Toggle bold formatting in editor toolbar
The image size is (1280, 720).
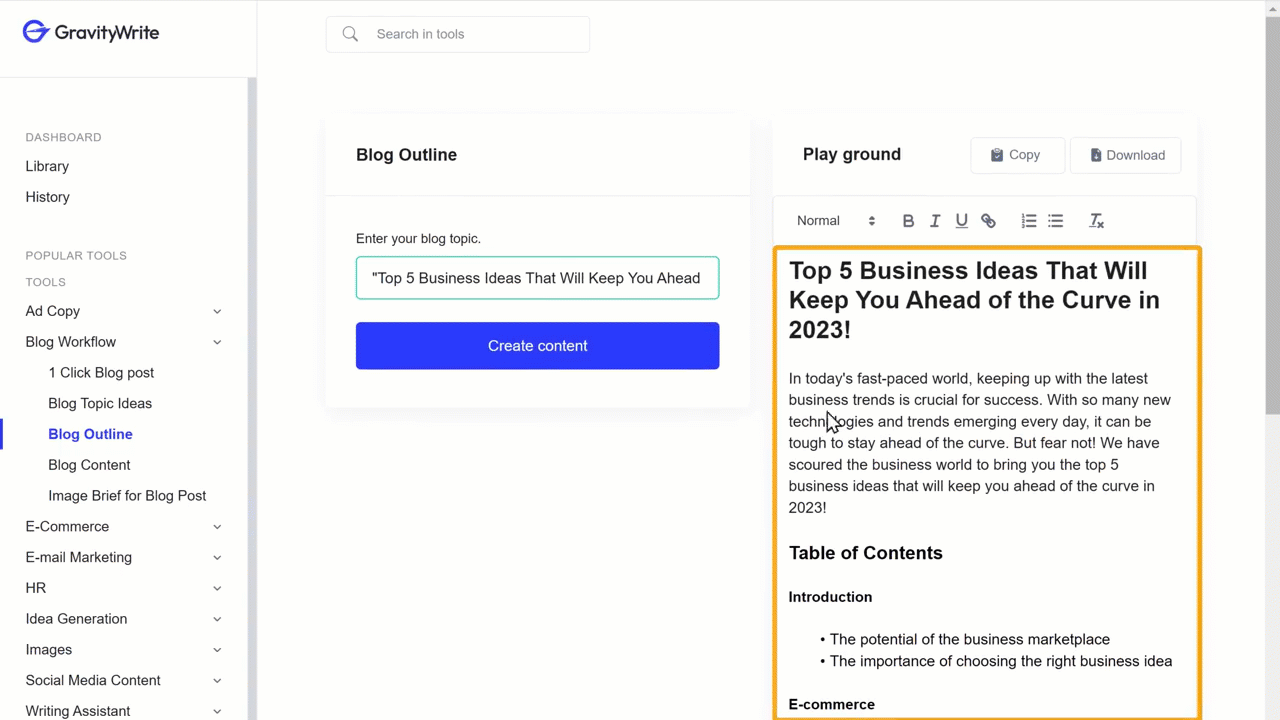pos(908,221)
